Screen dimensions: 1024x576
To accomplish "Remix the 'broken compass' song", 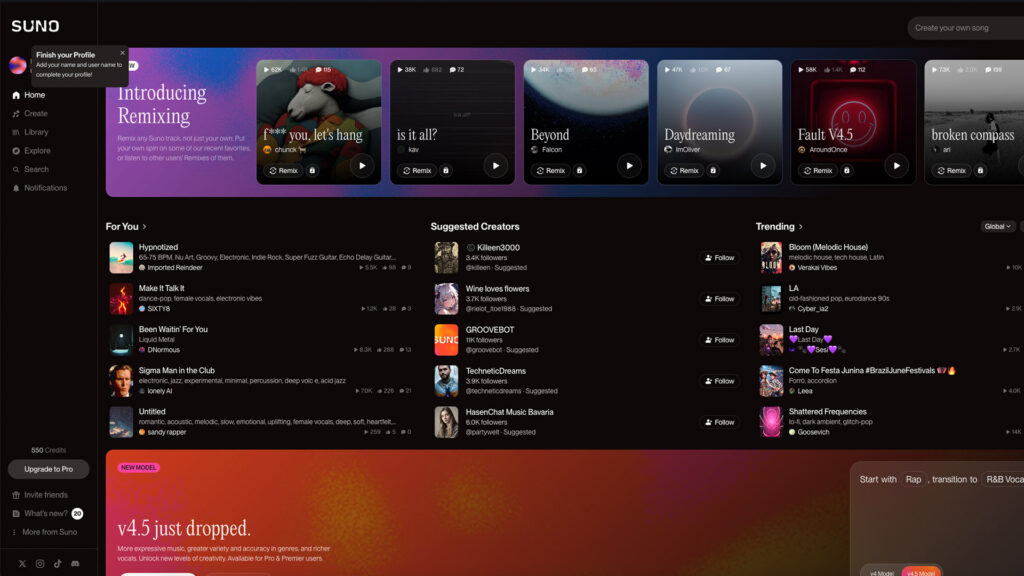I will click(951, 170).
